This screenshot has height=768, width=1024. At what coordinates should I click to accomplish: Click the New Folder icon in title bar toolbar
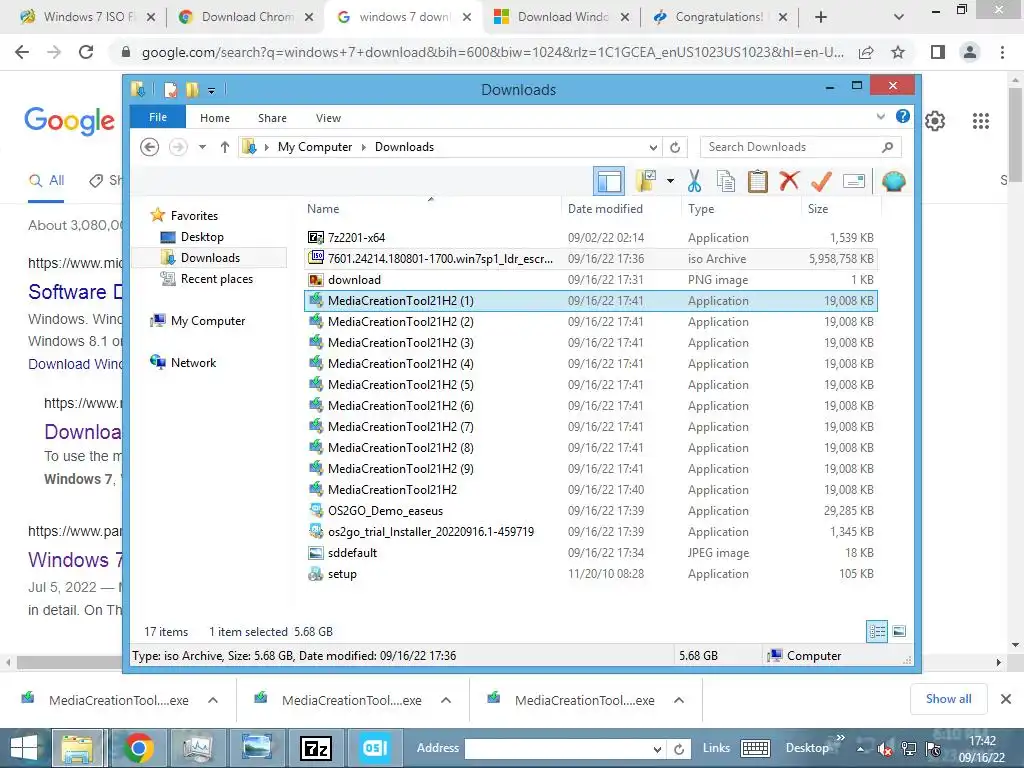[192, 89]
